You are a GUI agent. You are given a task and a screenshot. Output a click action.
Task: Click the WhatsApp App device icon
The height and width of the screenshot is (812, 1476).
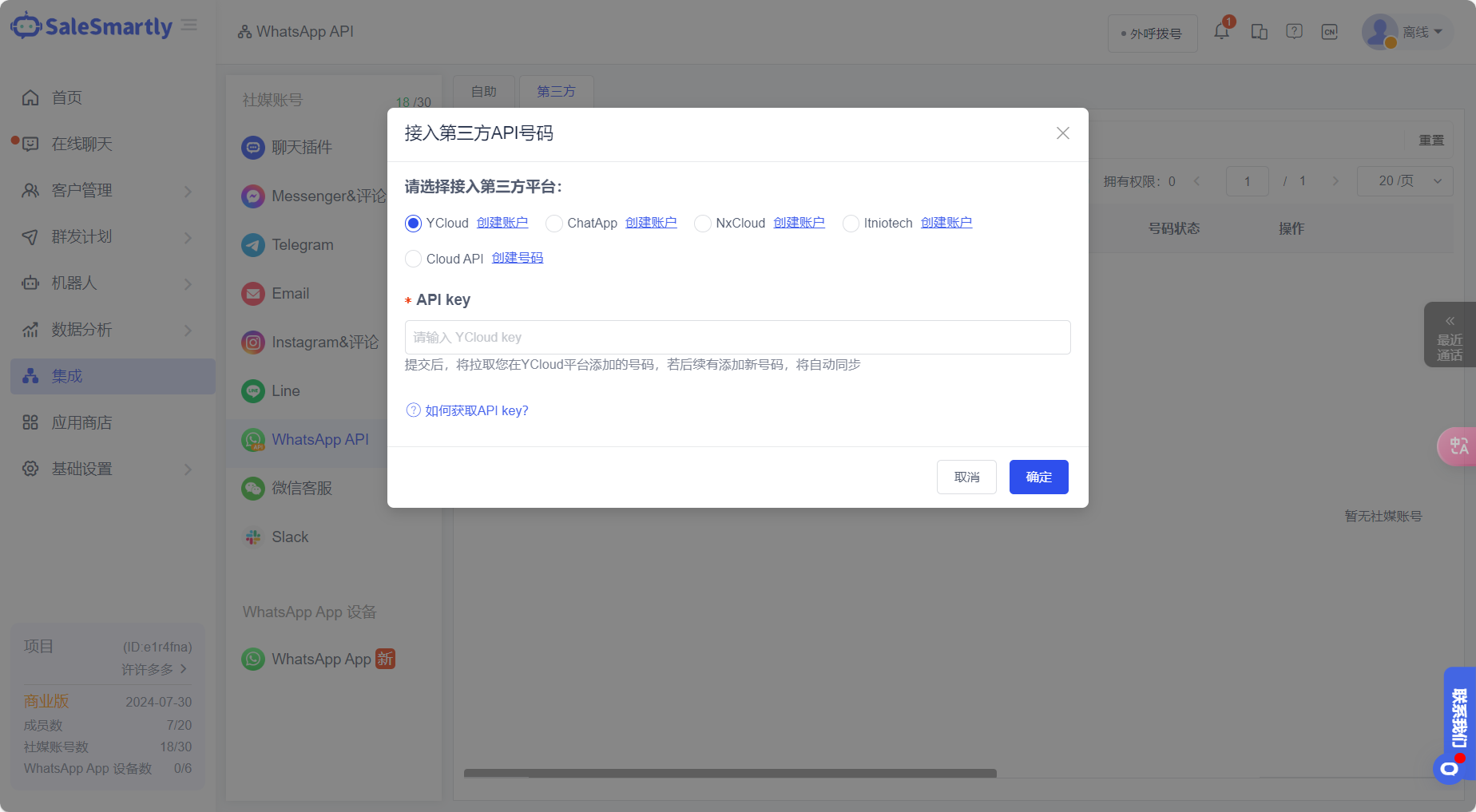tap(253, 660)
